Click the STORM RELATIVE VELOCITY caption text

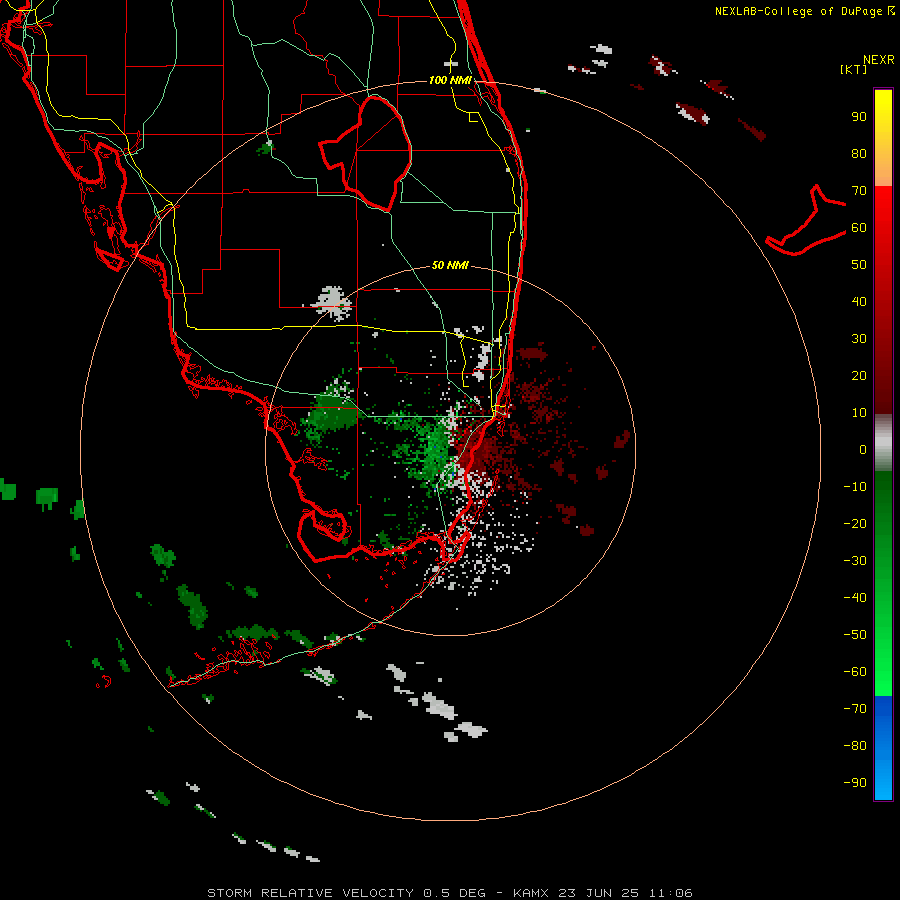[310, 893]
